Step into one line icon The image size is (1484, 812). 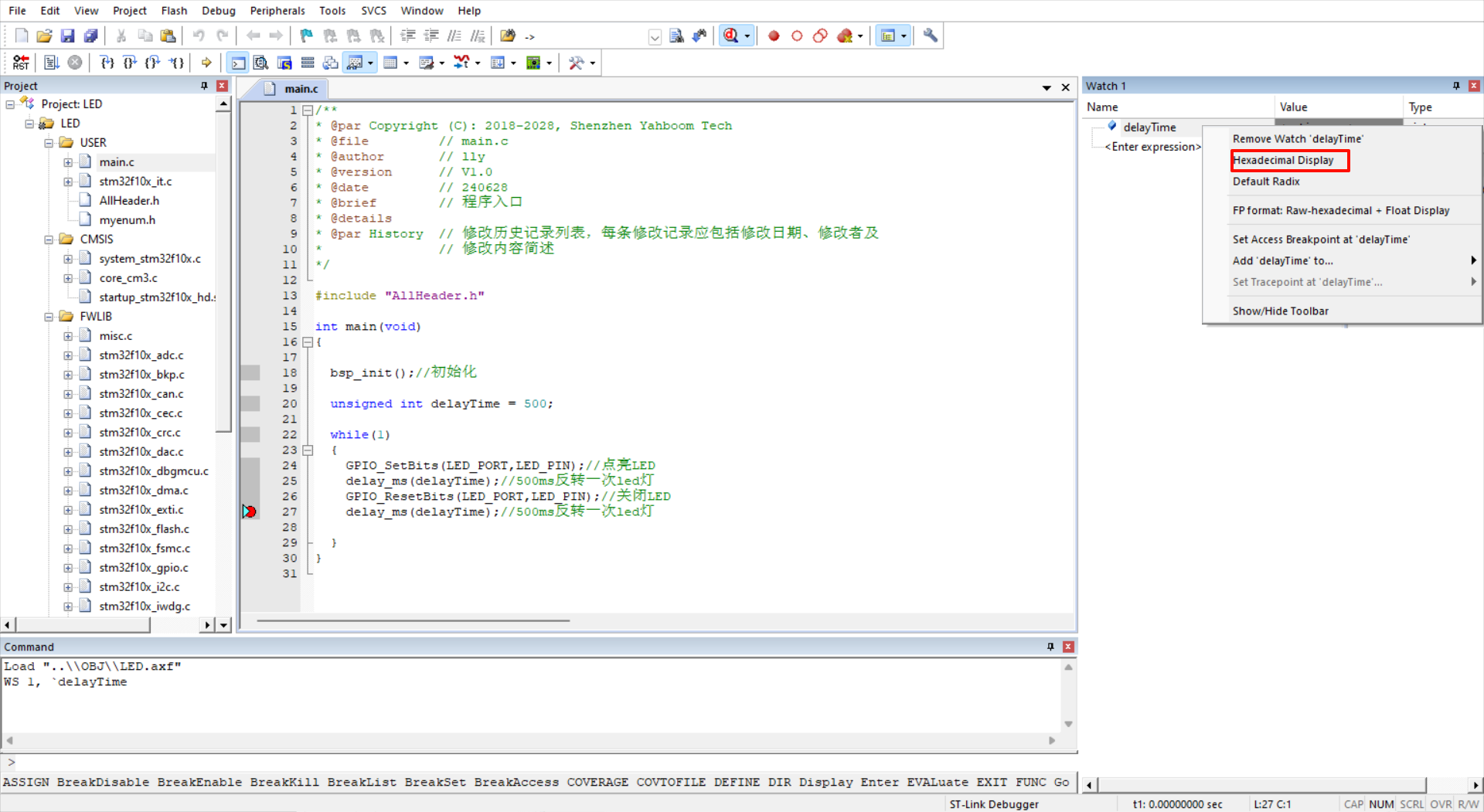coord(107,63)
